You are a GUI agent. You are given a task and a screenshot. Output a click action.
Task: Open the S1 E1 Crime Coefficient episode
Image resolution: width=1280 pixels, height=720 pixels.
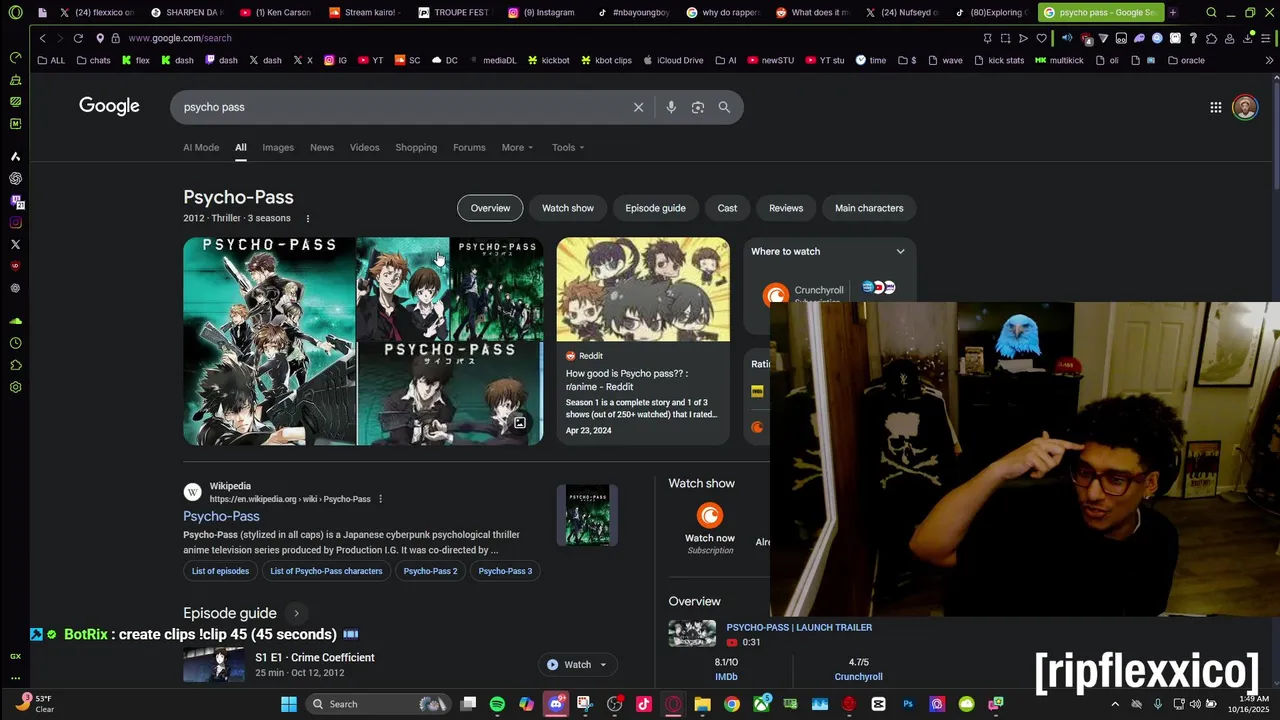pos(314,658)
